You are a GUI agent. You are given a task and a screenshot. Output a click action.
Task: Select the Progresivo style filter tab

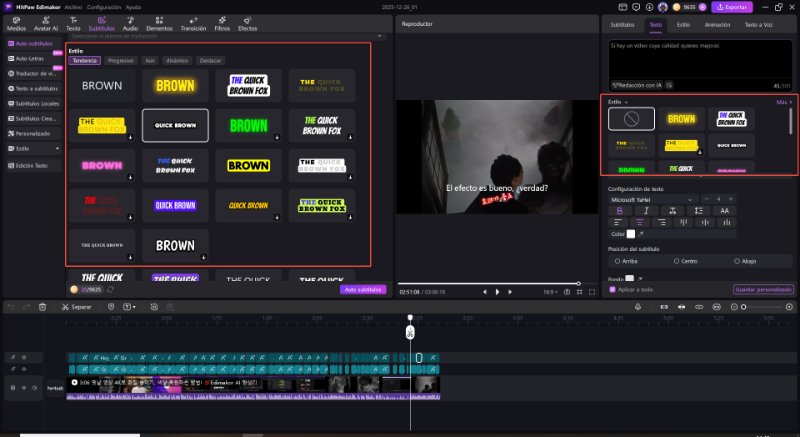click(121, 60)
